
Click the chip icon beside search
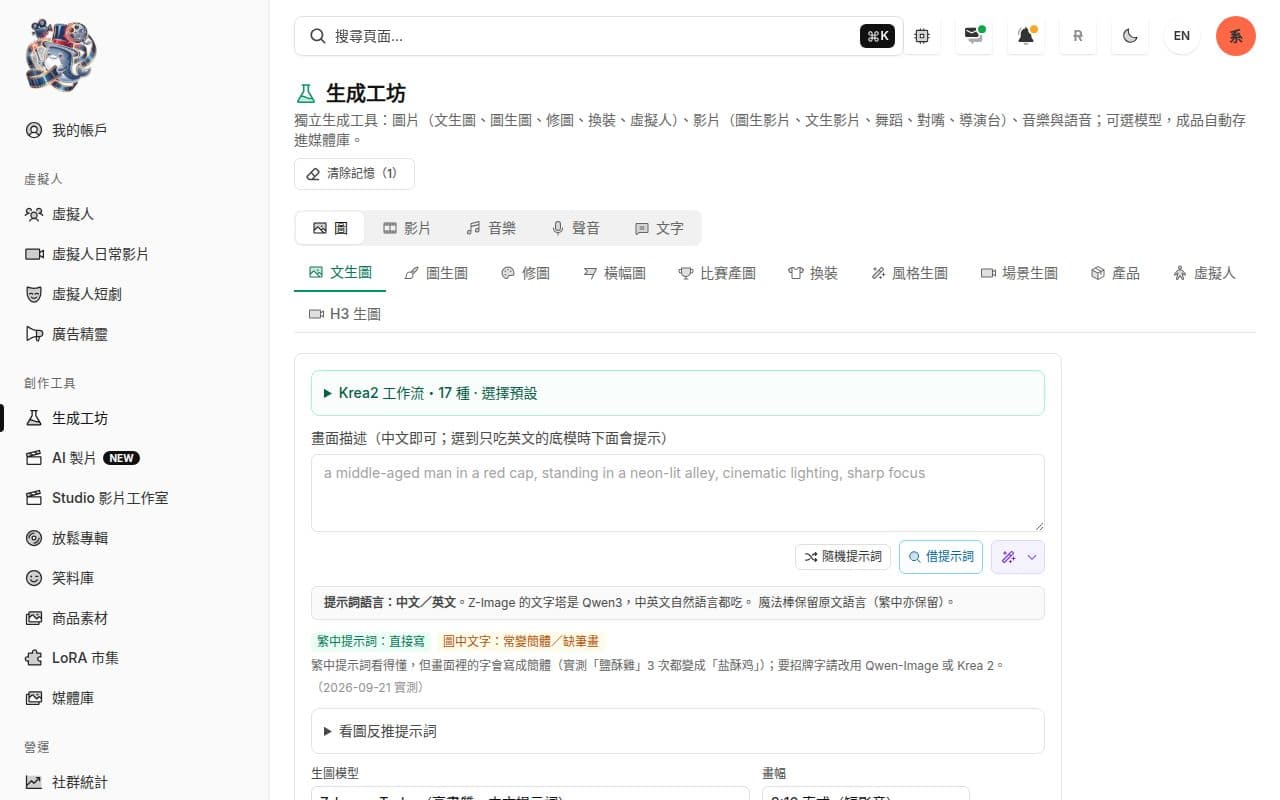(922, 36)
